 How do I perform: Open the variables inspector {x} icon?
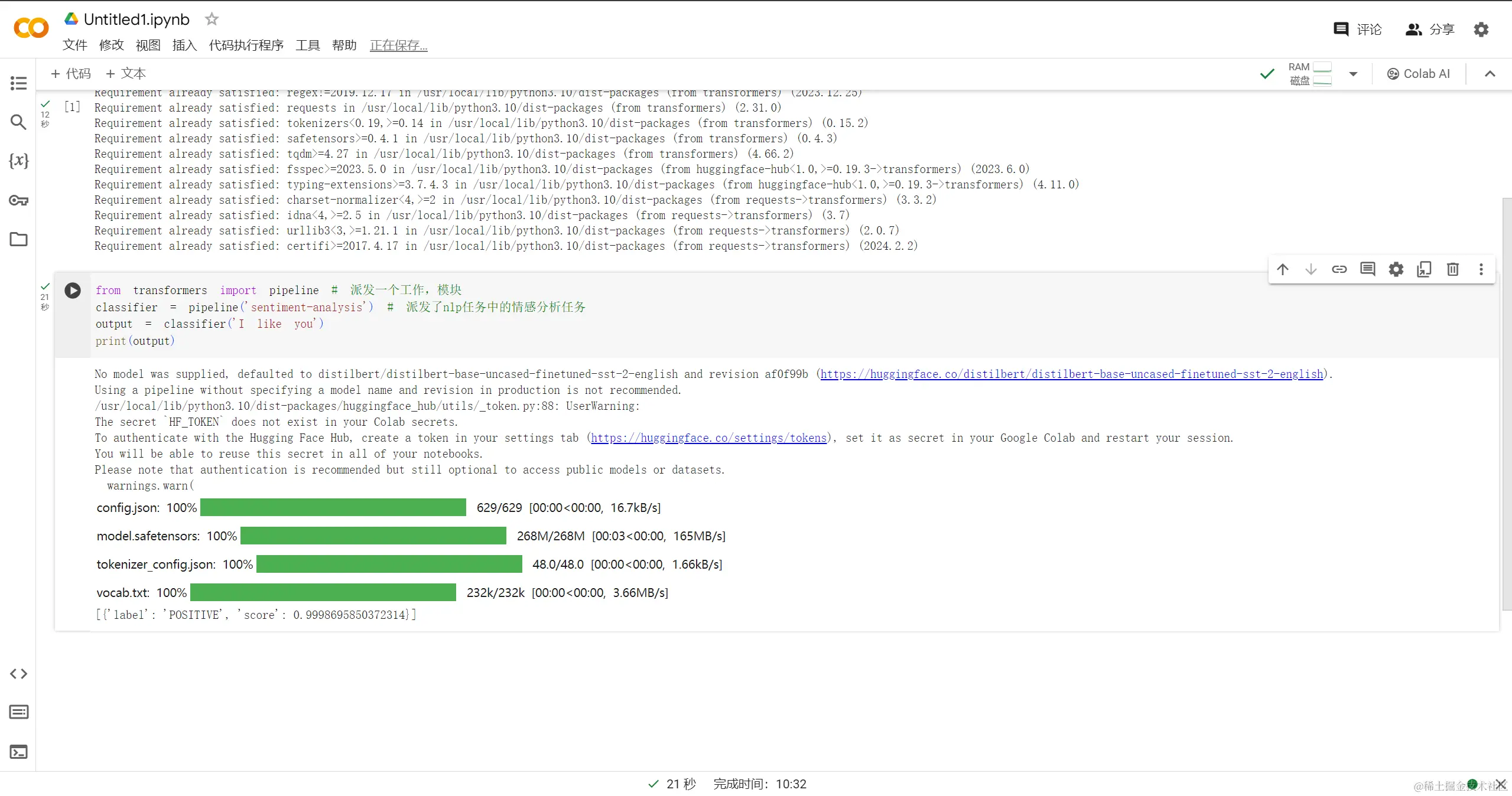click(18, 161)
